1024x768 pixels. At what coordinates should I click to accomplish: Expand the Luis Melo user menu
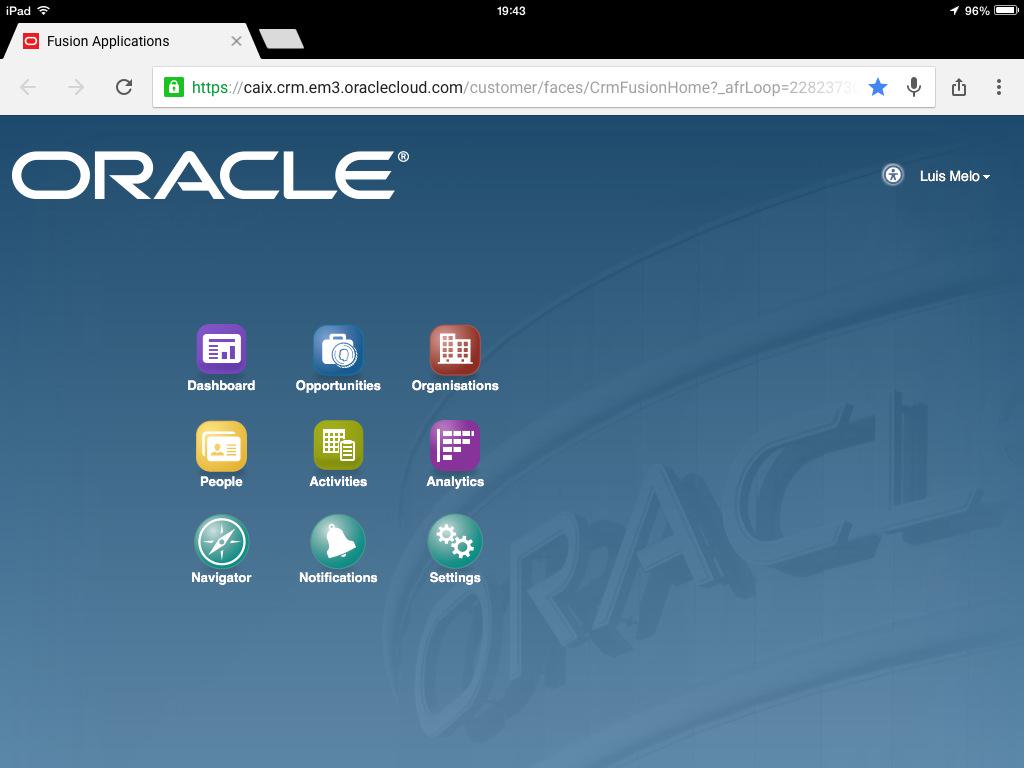point(954,176)
